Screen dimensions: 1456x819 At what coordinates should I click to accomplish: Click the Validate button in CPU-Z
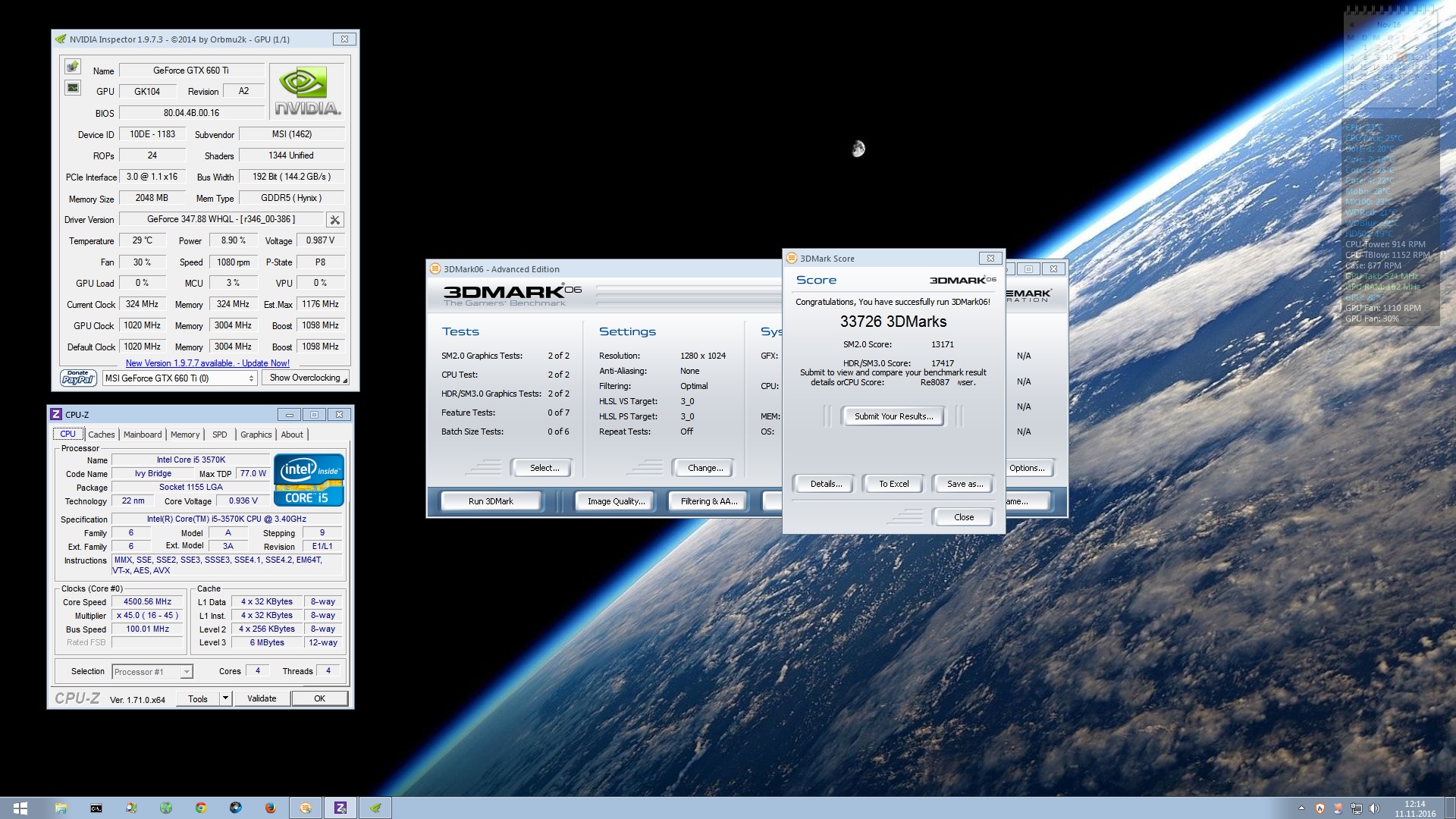tap(262, 698)
